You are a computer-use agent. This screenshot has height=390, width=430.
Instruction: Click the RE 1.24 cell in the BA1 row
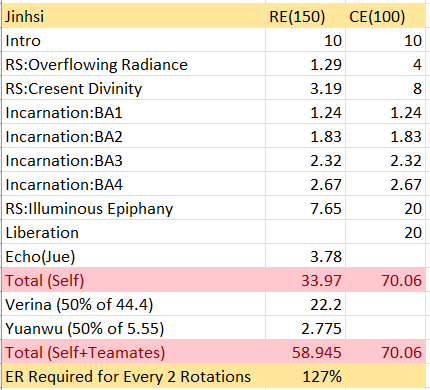(306, 112)
